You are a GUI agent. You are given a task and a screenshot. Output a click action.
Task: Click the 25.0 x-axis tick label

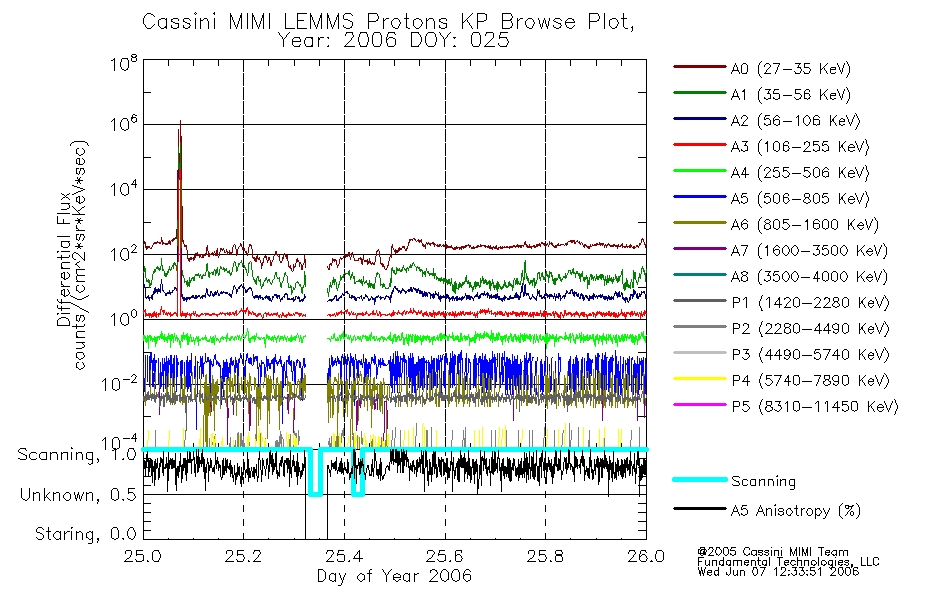click(x=143, y=556)
